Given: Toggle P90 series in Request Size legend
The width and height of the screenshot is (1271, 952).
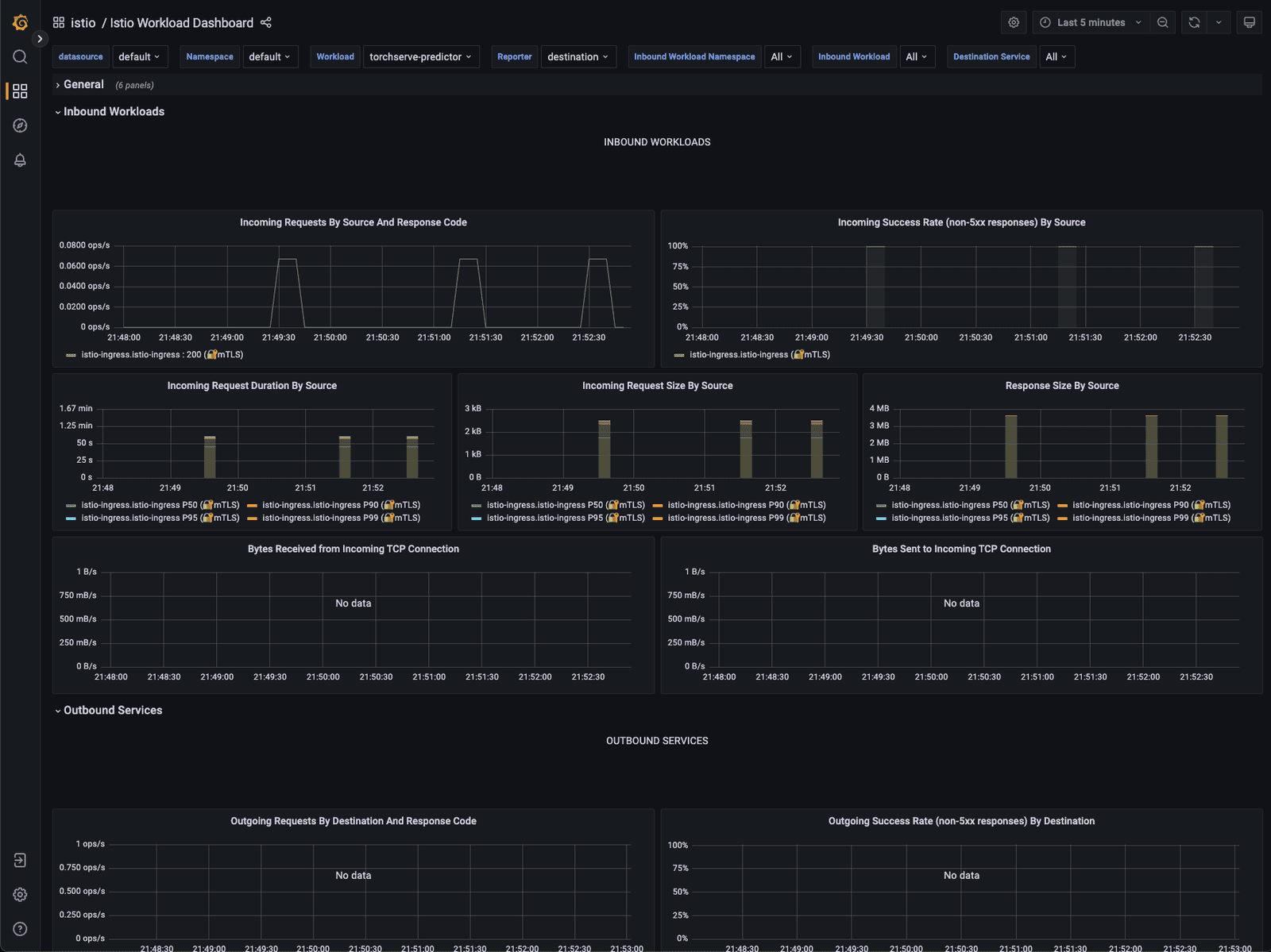Looking at the screenshot, I should coord(747,505).
